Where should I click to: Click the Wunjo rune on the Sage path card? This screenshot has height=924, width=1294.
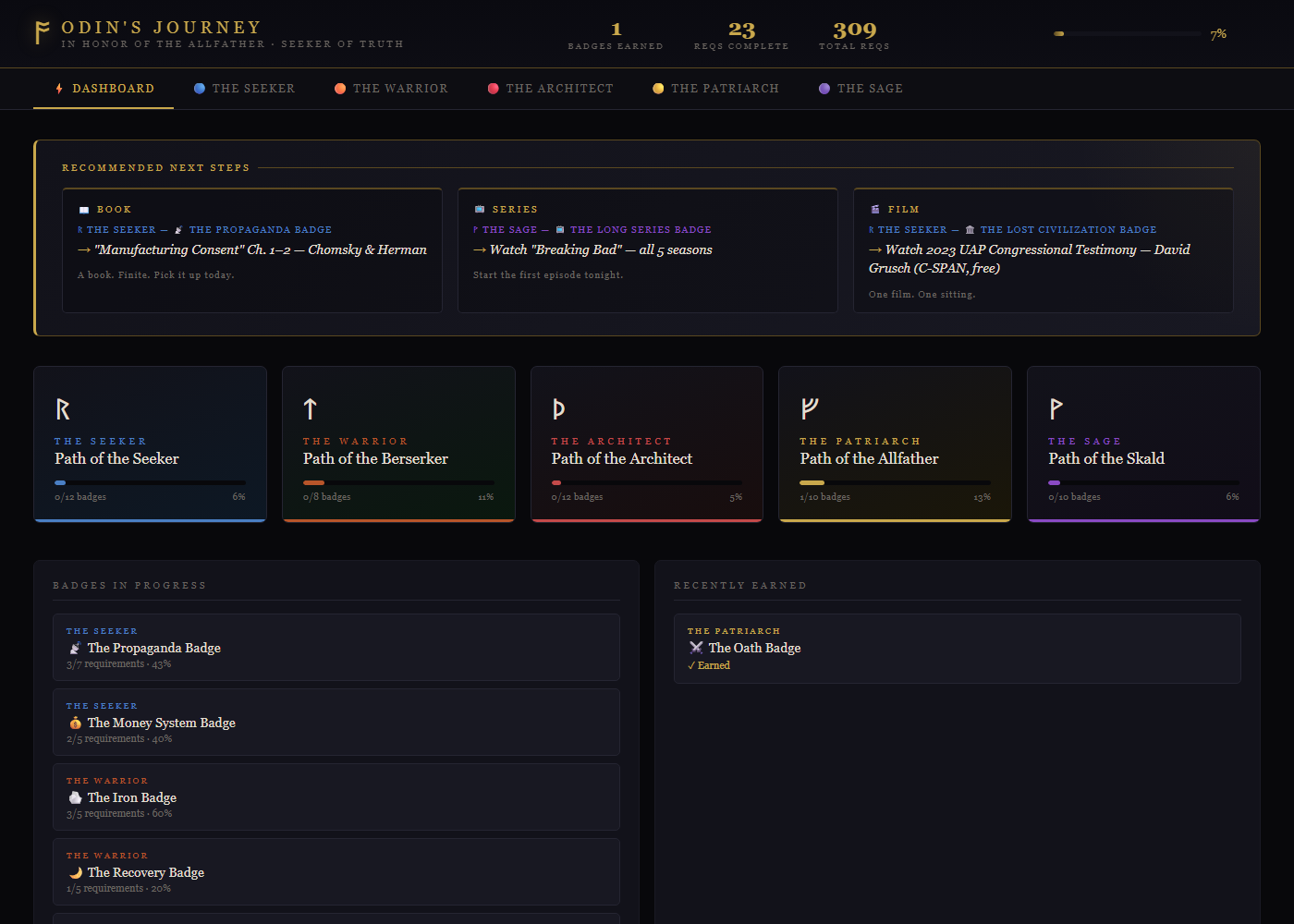(x=1056, y=408)
